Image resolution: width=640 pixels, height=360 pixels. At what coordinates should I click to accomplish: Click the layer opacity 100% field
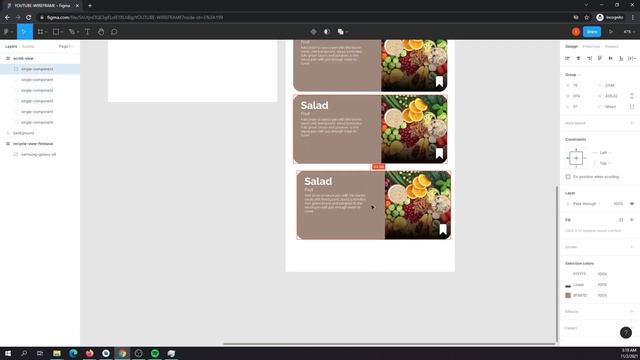tap(618, 203)
